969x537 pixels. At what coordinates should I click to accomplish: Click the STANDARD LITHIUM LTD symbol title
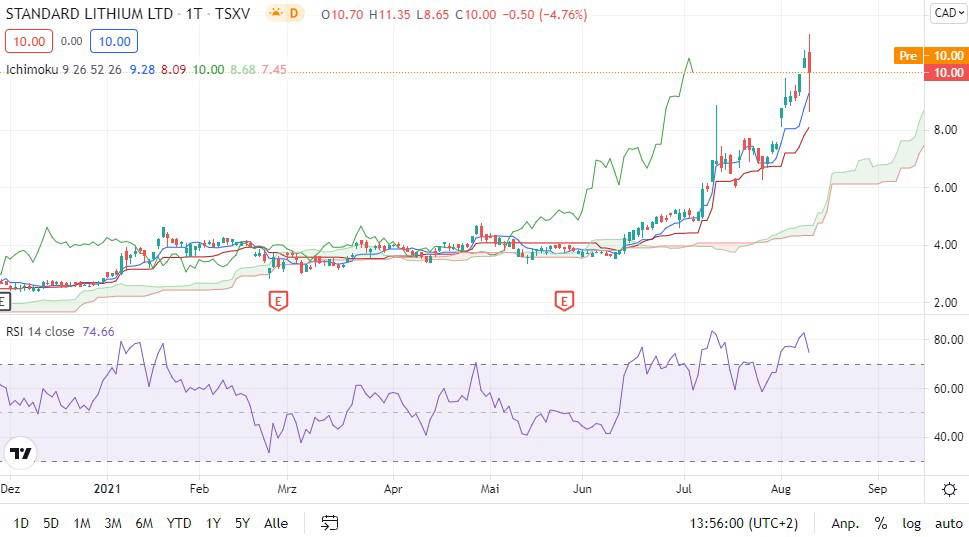click(x=89, y=14)
